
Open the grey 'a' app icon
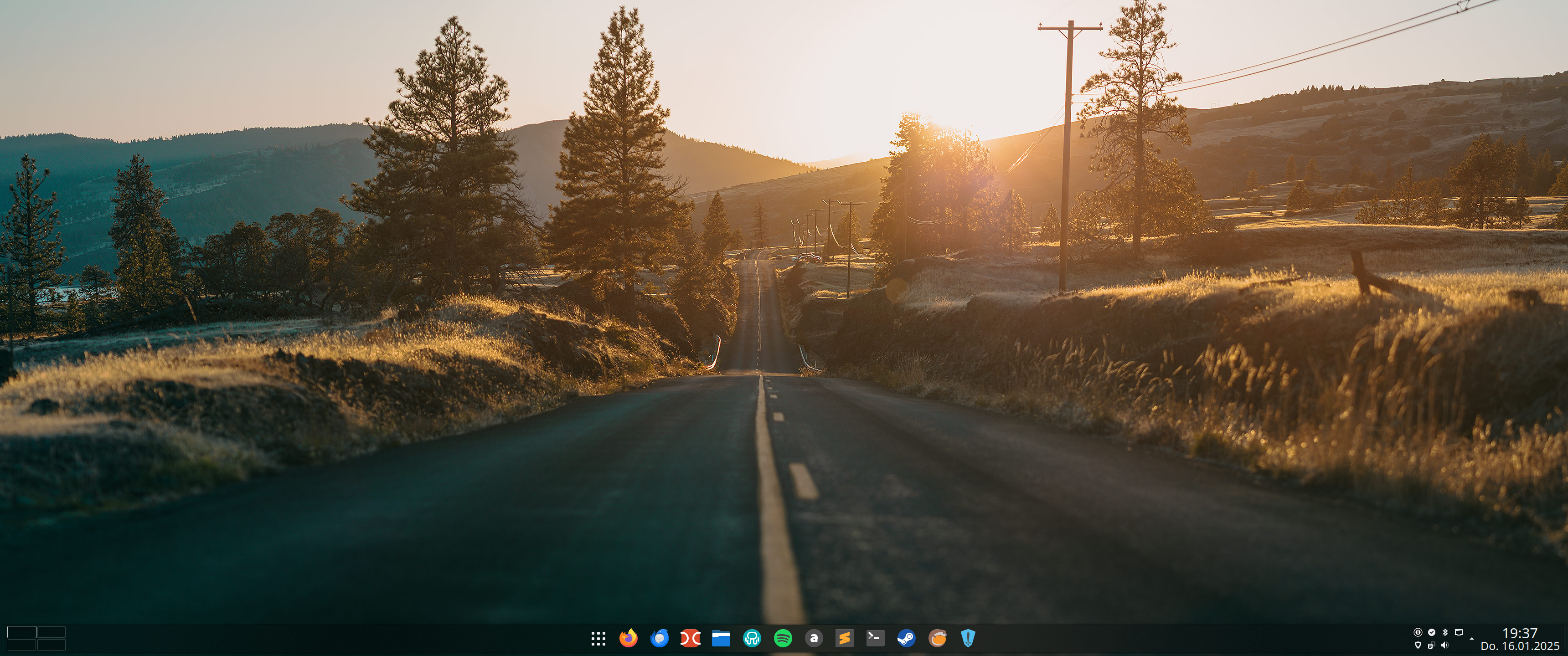[x=814, y=638]
